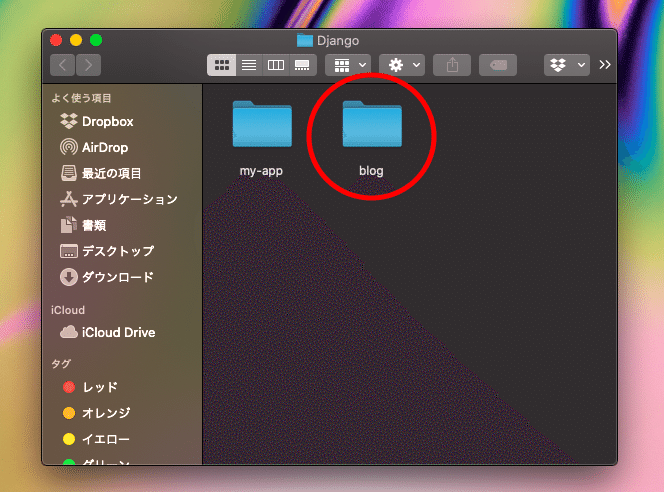Show more toolbar items via the double chevron
The width and height of the screenshot is (664, 492).
(605, 65)
